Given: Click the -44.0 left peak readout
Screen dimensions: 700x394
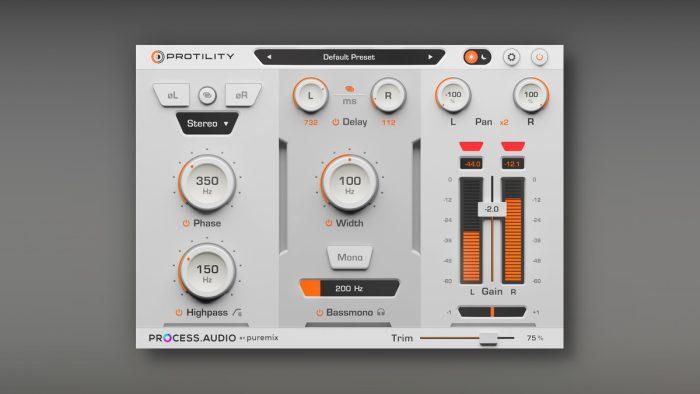Looking at the screenshot, I should pos(471,164).
